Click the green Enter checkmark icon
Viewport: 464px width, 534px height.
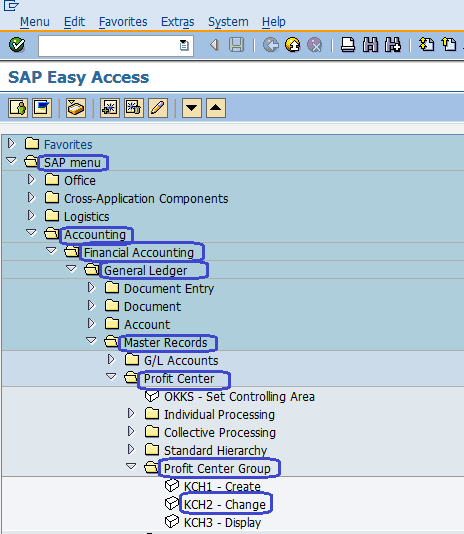17,45
